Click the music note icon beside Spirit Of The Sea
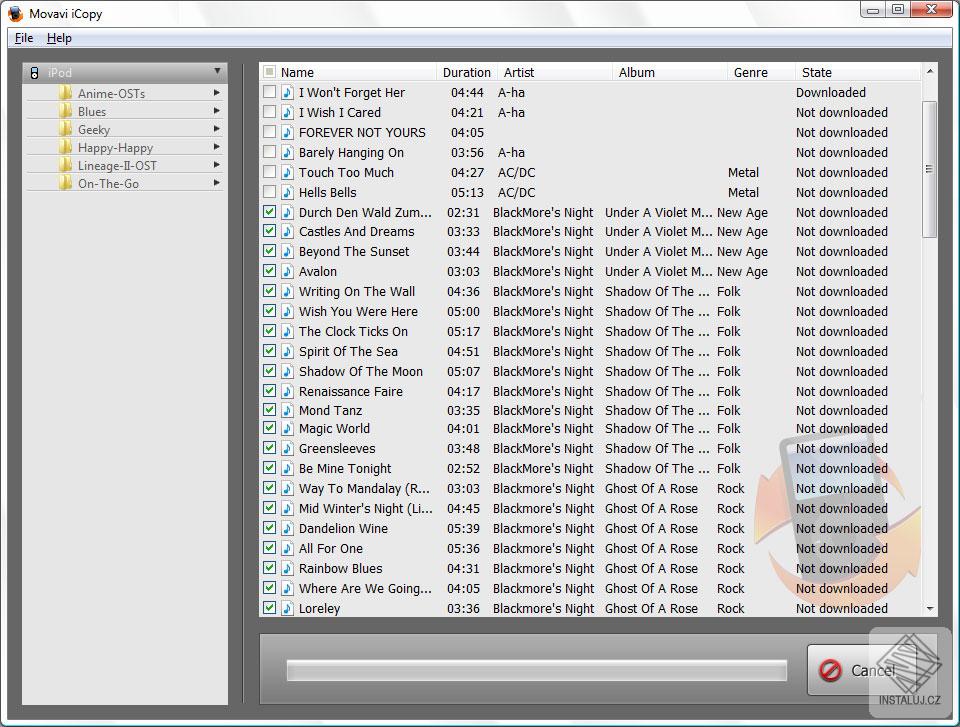Viewport: 960px width, 727px height. pos(287,352)
